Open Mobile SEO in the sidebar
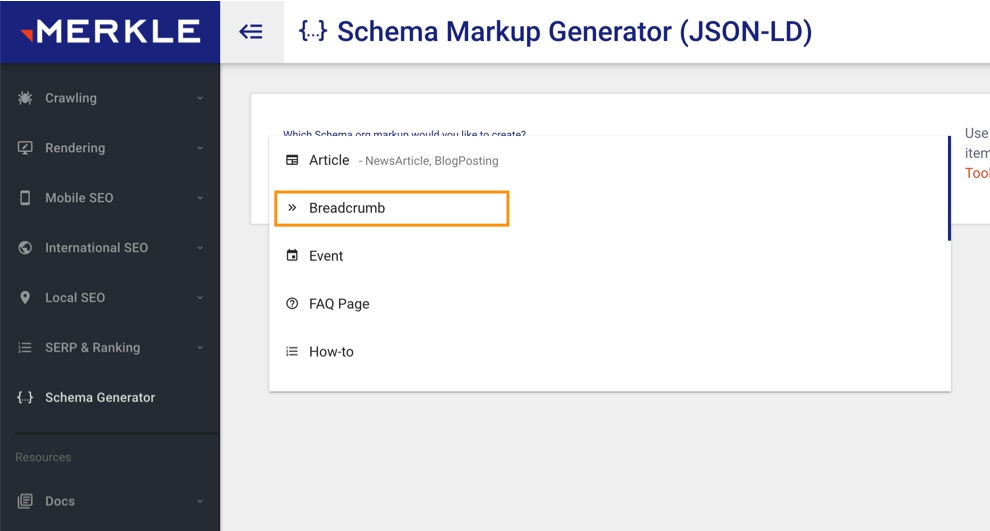This screenshot has height=531, width=990. click(110, 198)
